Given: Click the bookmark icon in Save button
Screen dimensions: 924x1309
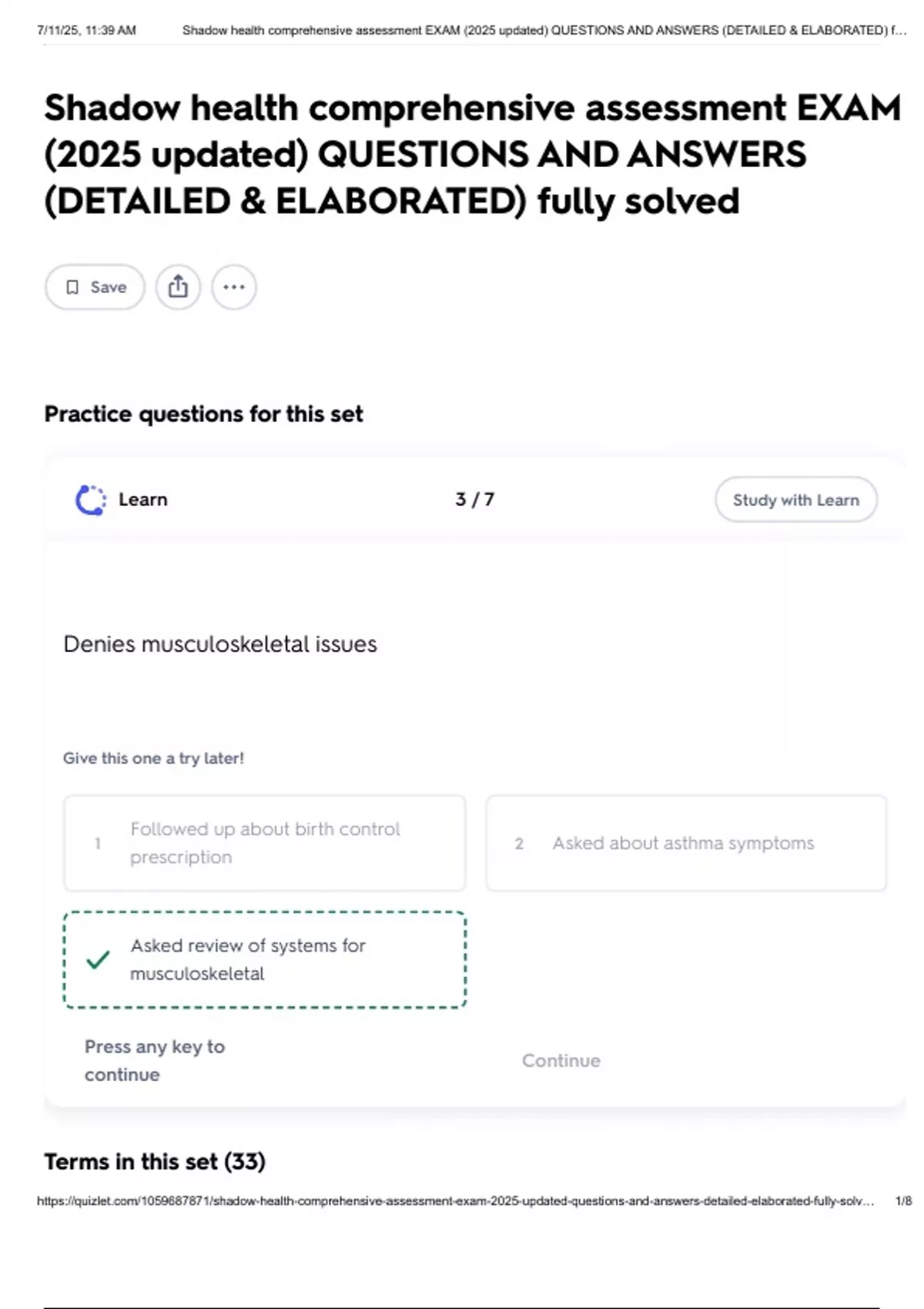Looking at the screenshot, I should coord(72,287).
